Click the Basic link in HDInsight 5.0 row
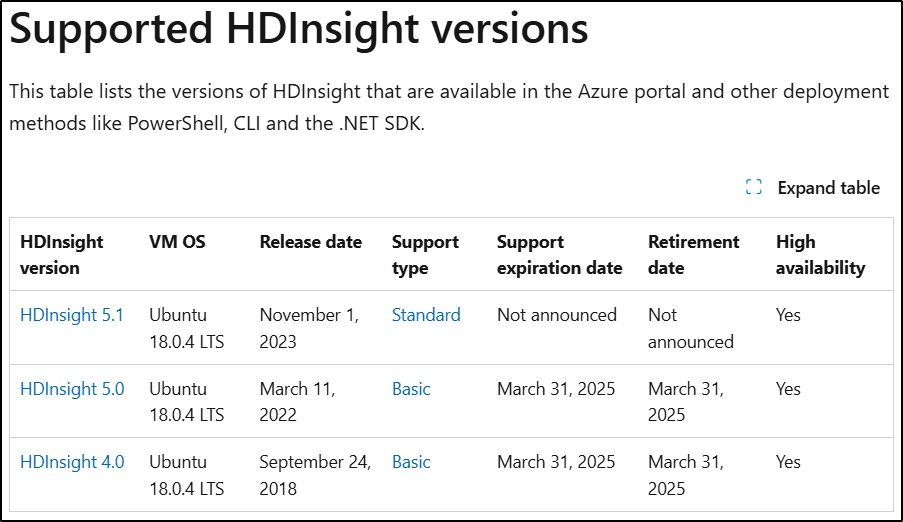Screen dimensions: 903x522 [411, 389]
